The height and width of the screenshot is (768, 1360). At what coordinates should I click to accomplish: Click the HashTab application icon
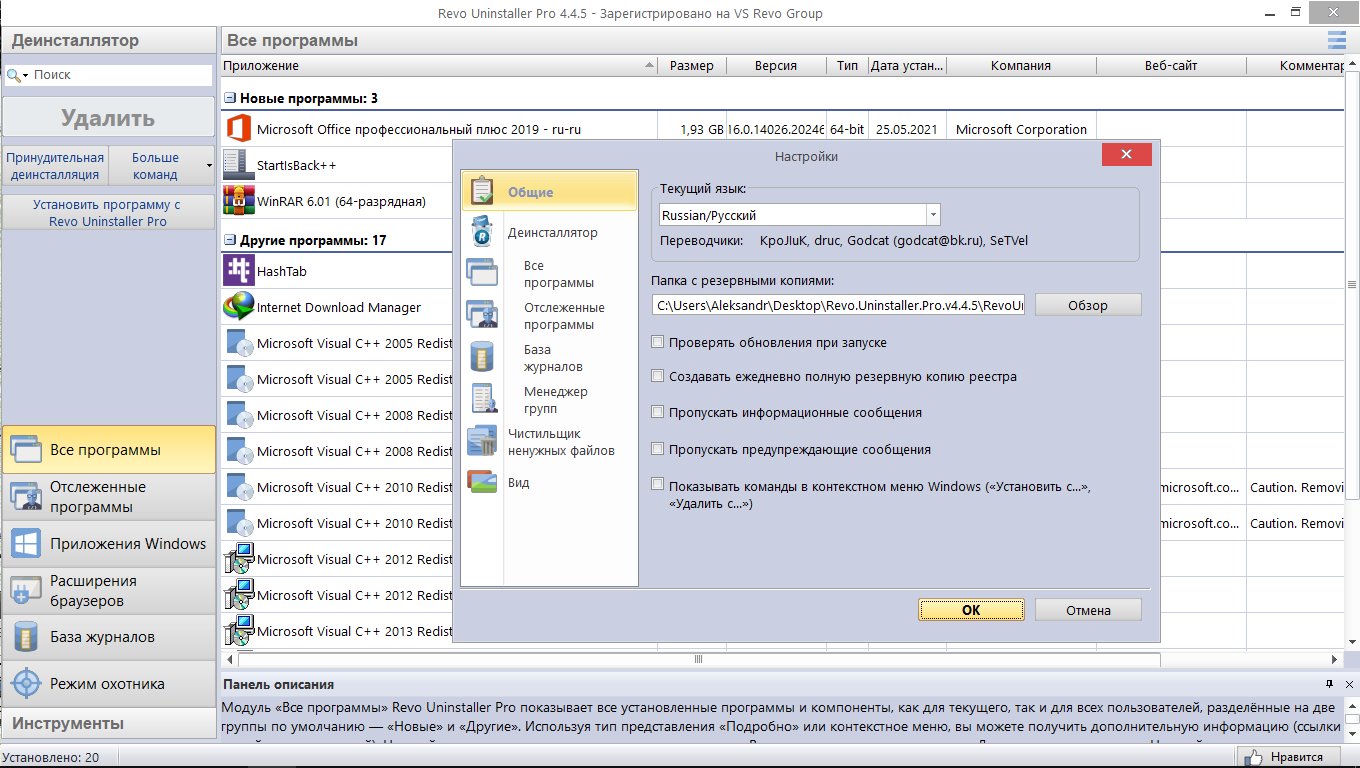[x=238, y=271]
